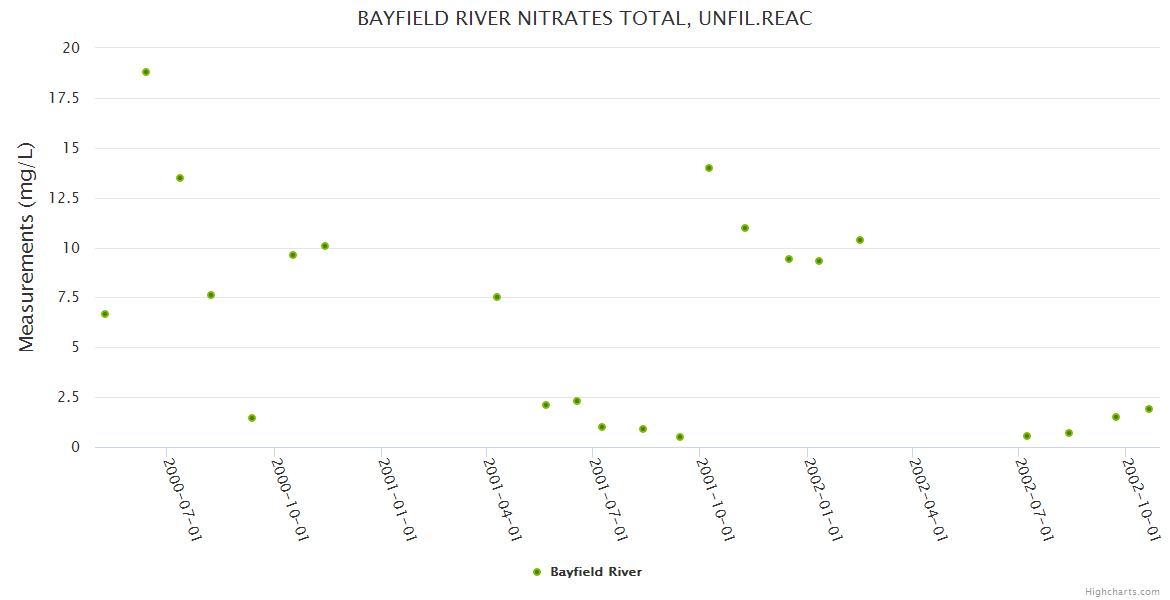Image resolution: width=1170 pixels, height=600 pixels.
Task: Click the data point just above 10 near 2000-10-01
Action: pyautogui.click(x=325, y=246)
